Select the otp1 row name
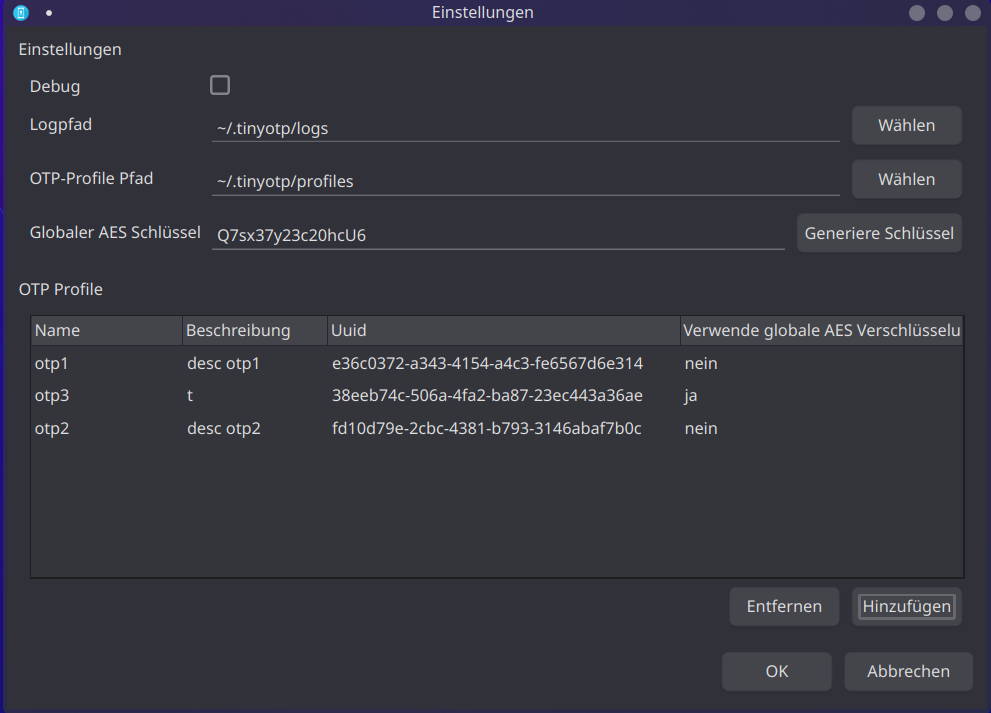 (51, 363)
